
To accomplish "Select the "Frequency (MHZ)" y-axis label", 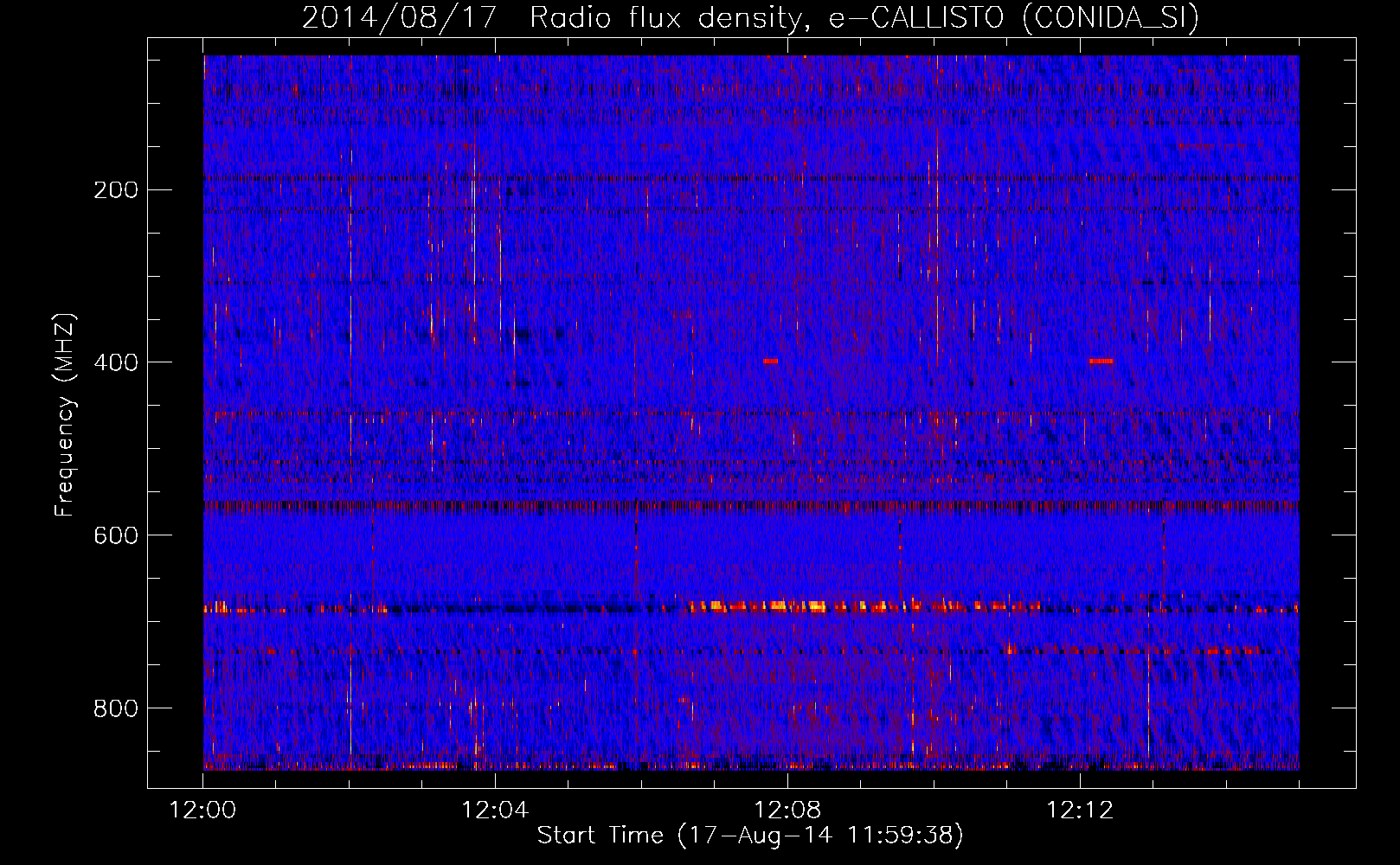I will pyautogui.click(x=65, y=414).
